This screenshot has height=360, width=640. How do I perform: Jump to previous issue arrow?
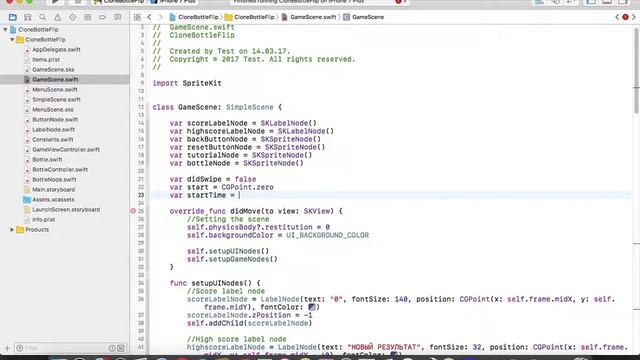coord(617,17)
